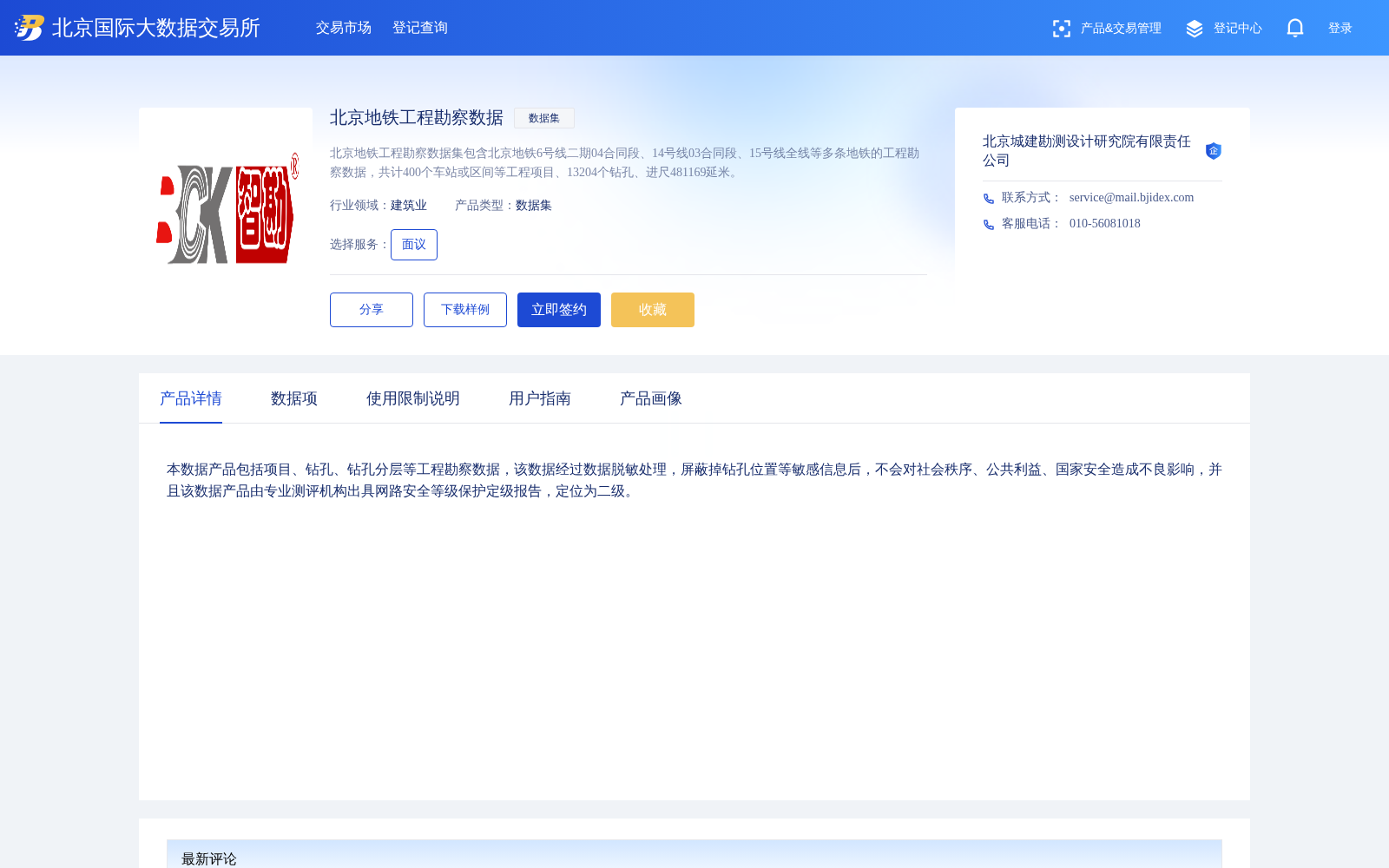Click the 建筑业 industry value

[409, 206]
